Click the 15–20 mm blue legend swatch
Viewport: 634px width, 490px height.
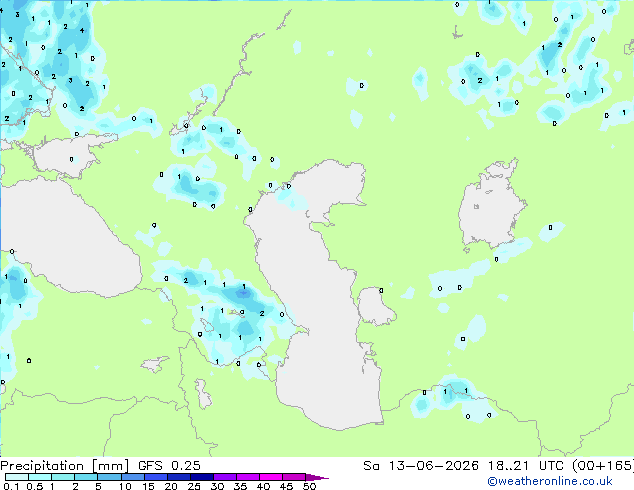156,477
